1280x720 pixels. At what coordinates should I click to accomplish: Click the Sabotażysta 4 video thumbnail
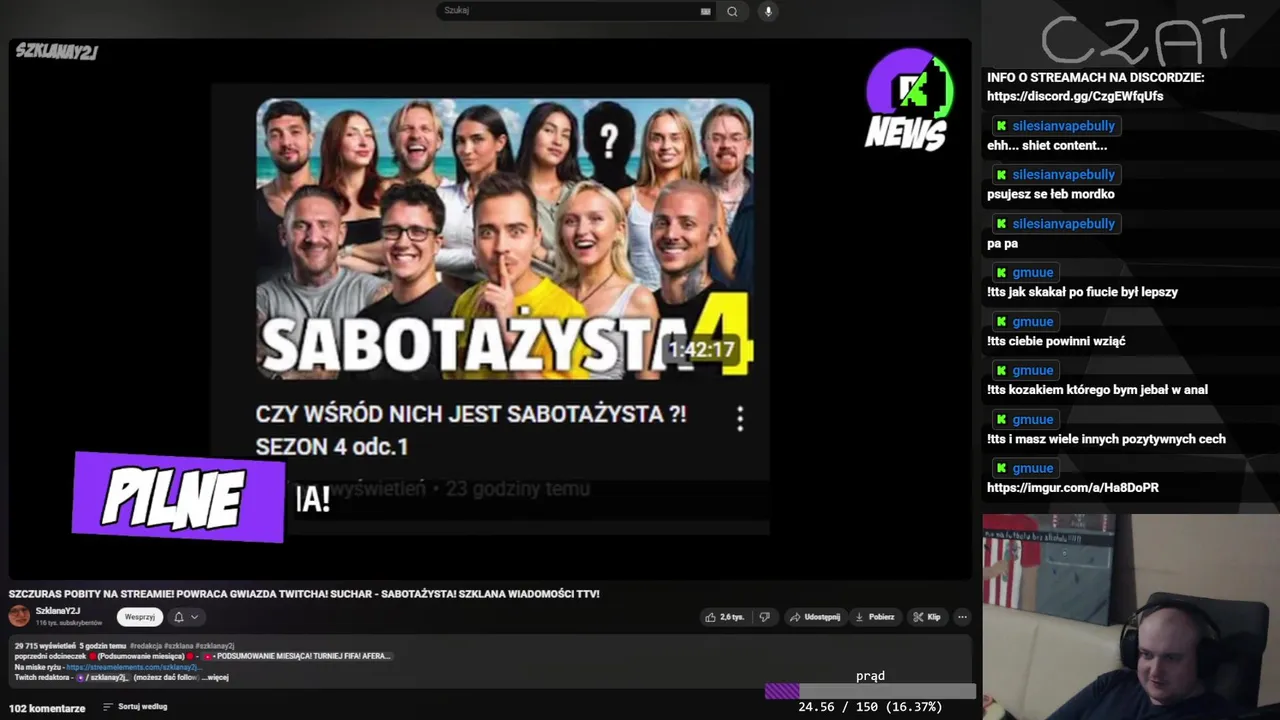tap(505, 238)
